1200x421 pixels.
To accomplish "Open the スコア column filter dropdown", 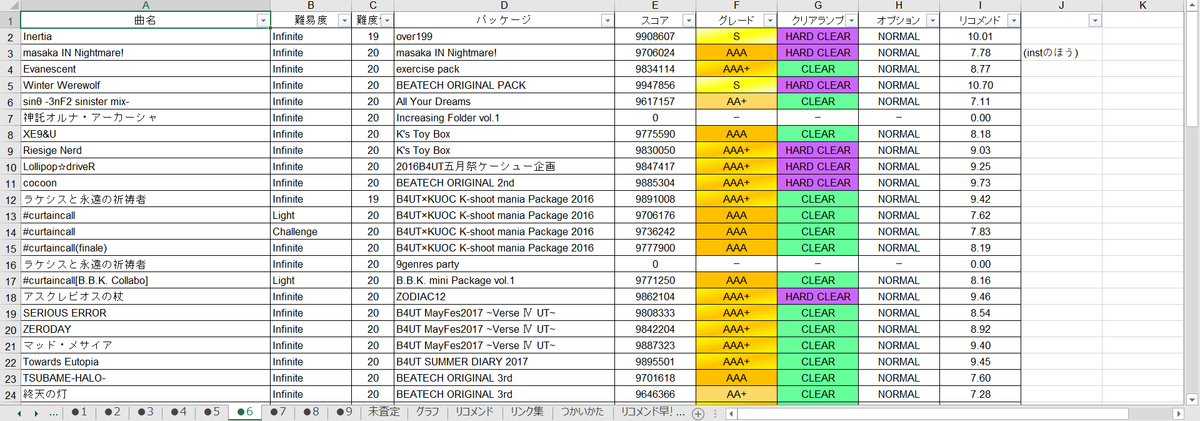I will [687, 21].
